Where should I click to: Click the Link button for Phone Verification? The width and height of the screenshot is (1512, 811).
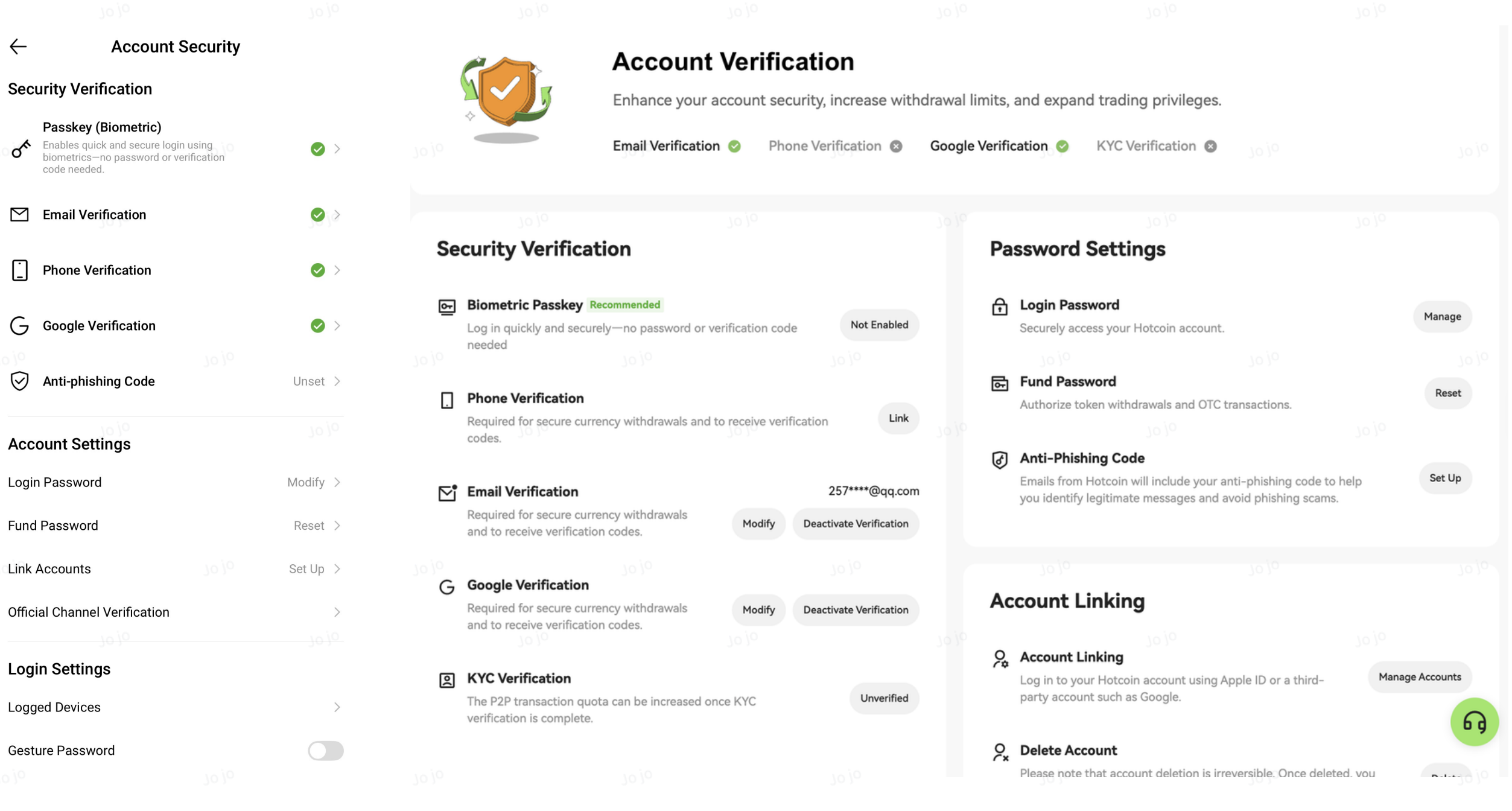pyautogui.click(x=898, y=418)
